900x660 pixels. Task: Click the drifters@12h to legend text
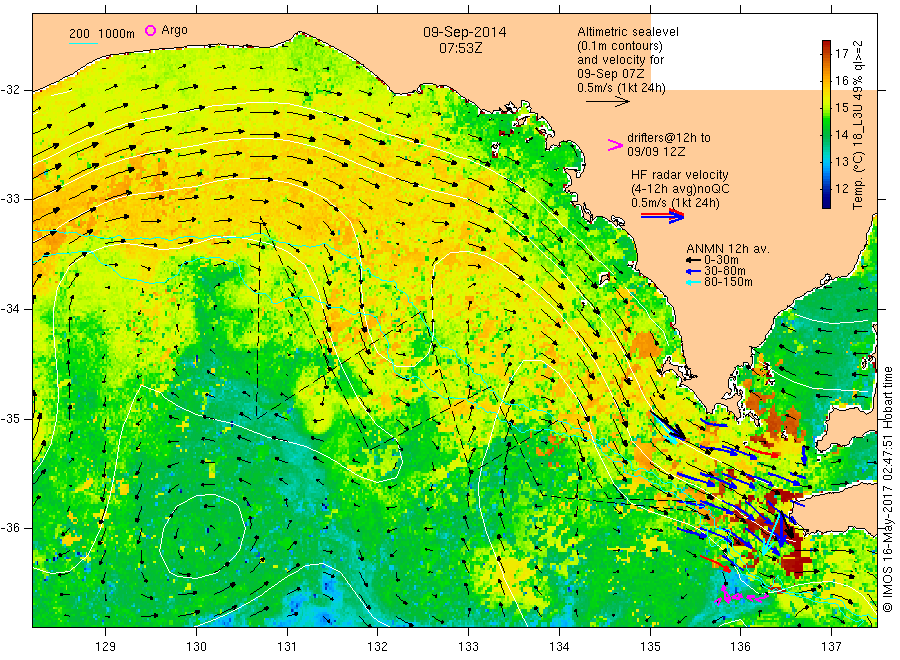click(x=669, y=138)
